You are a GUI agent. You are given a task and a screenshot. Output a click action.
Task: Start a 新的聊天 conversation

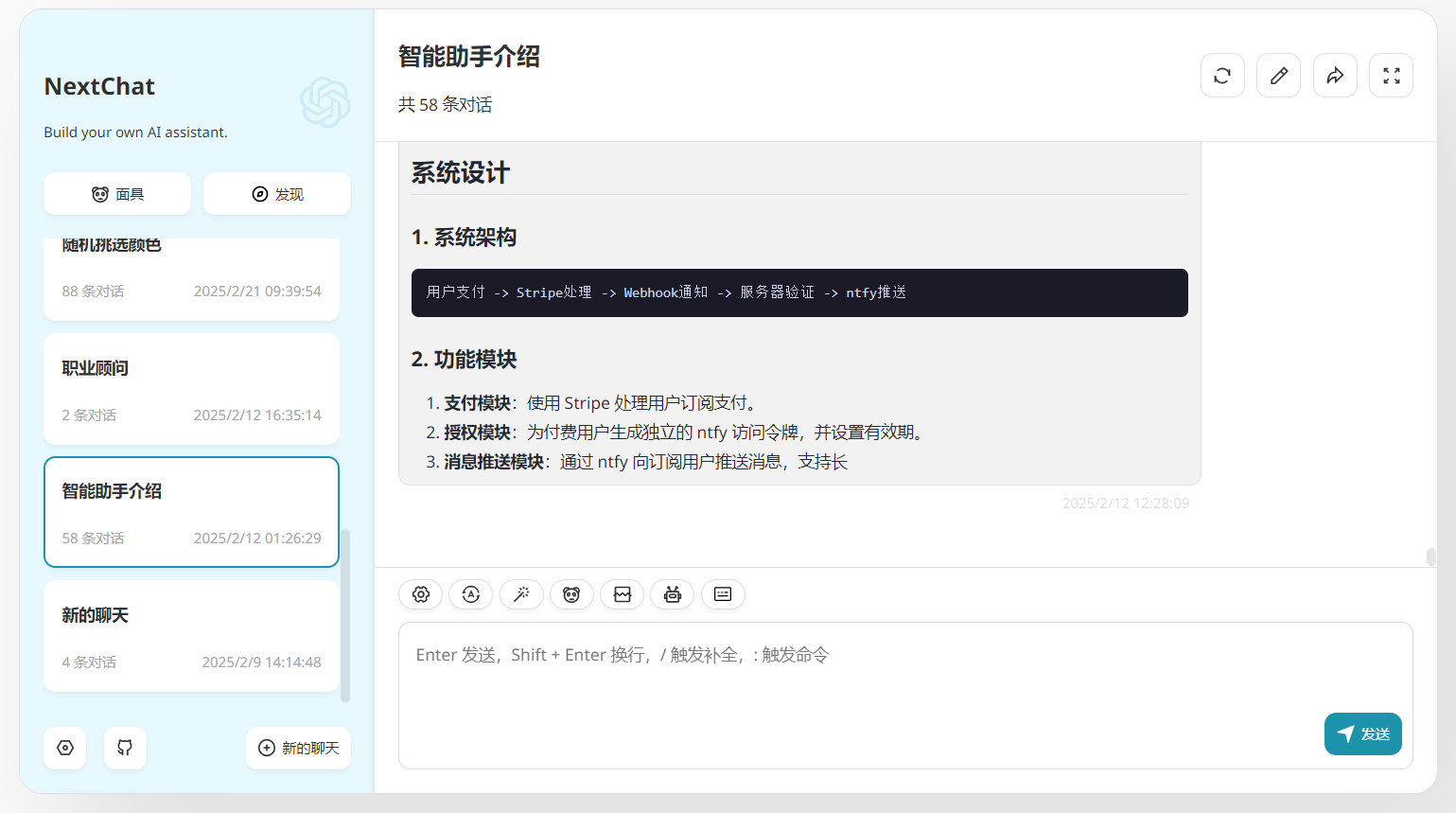point(298,748)
